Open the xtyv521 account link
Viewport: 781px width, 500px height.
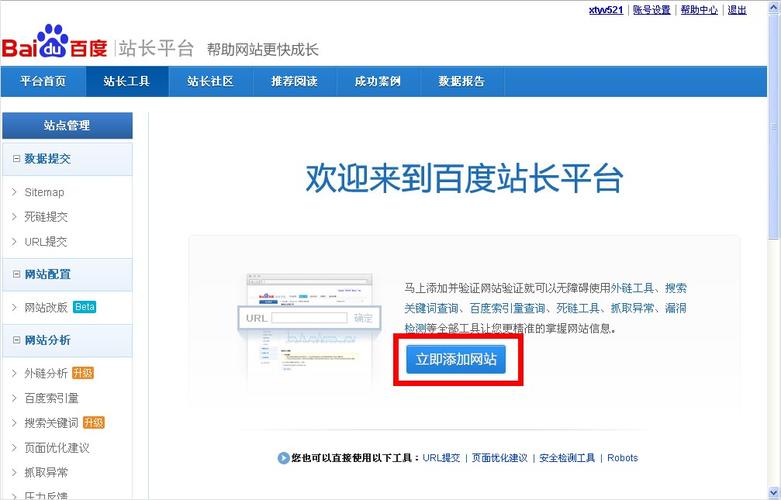click(606, 10)
